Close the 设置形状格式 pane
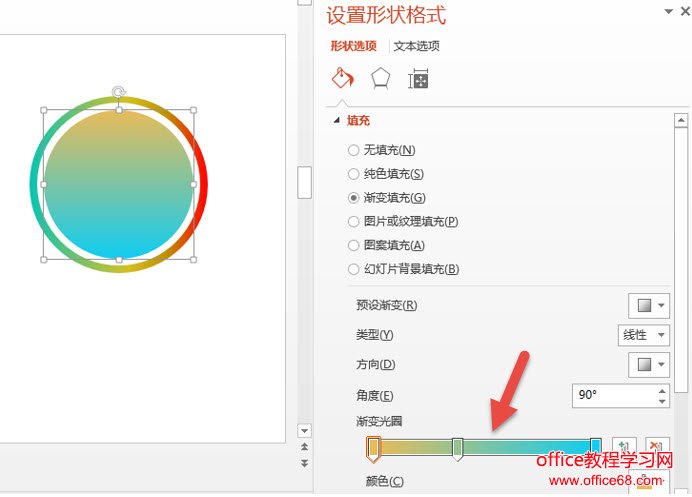This screenshot has height=497, width=692. coord(685,11)
